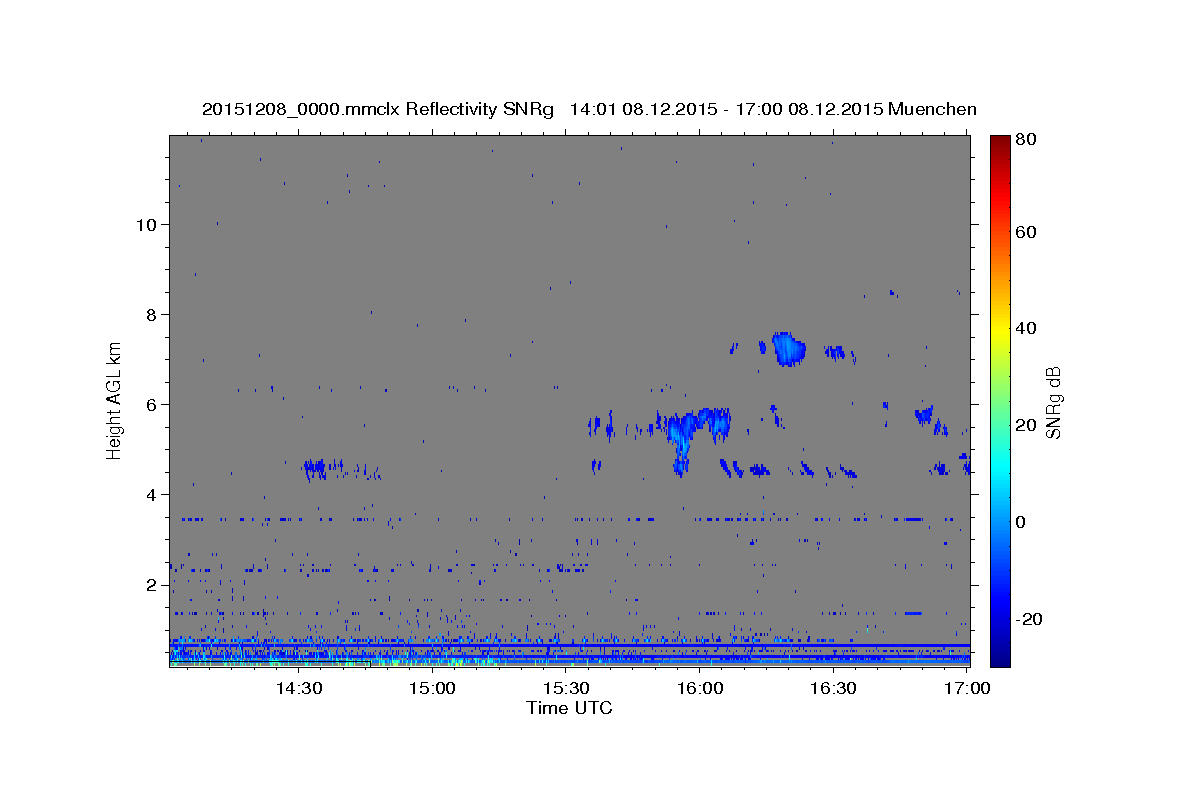Click the 14:30 time tick label

[298, 689]
